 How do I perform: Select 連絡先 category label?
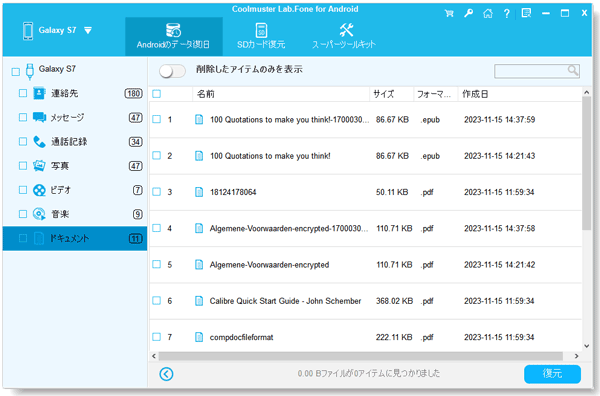65,93
